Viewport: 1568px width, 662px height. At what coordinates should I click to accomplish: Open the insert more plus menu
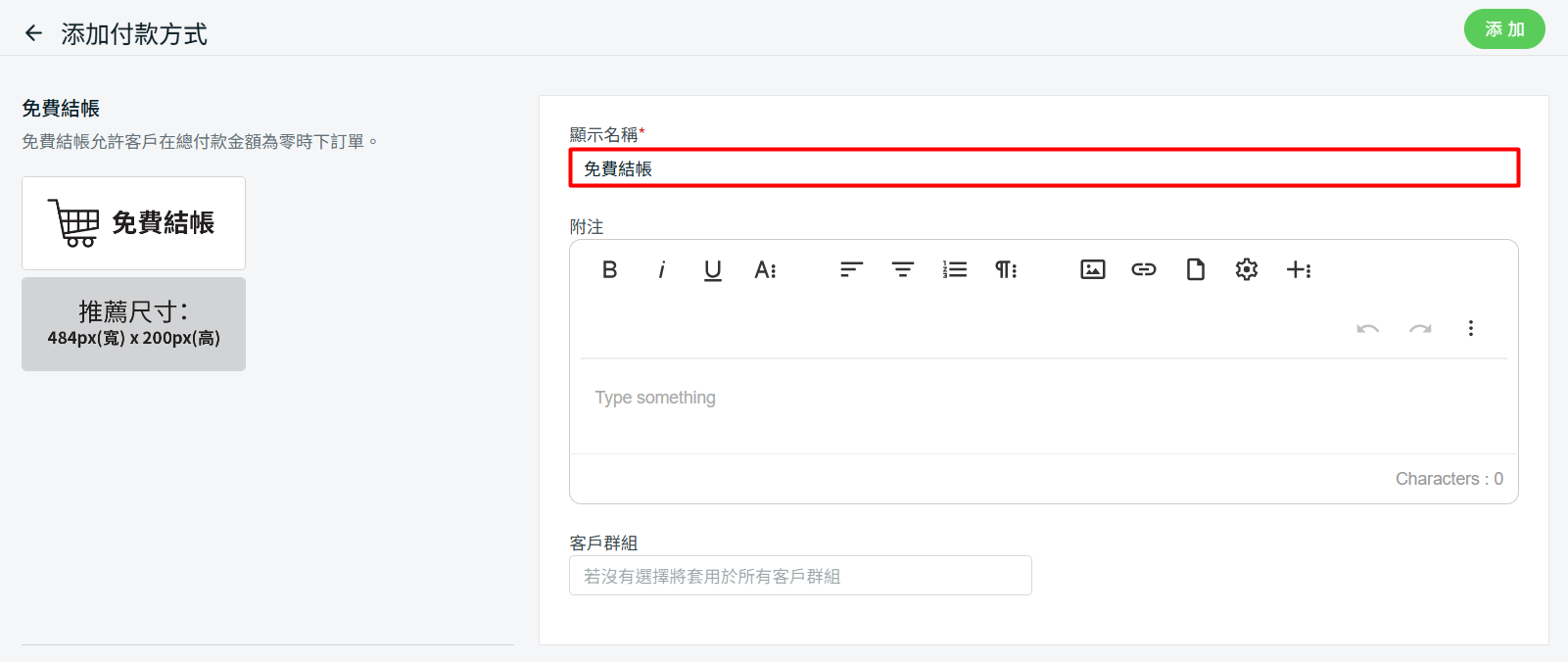[x=1299, y=269]
